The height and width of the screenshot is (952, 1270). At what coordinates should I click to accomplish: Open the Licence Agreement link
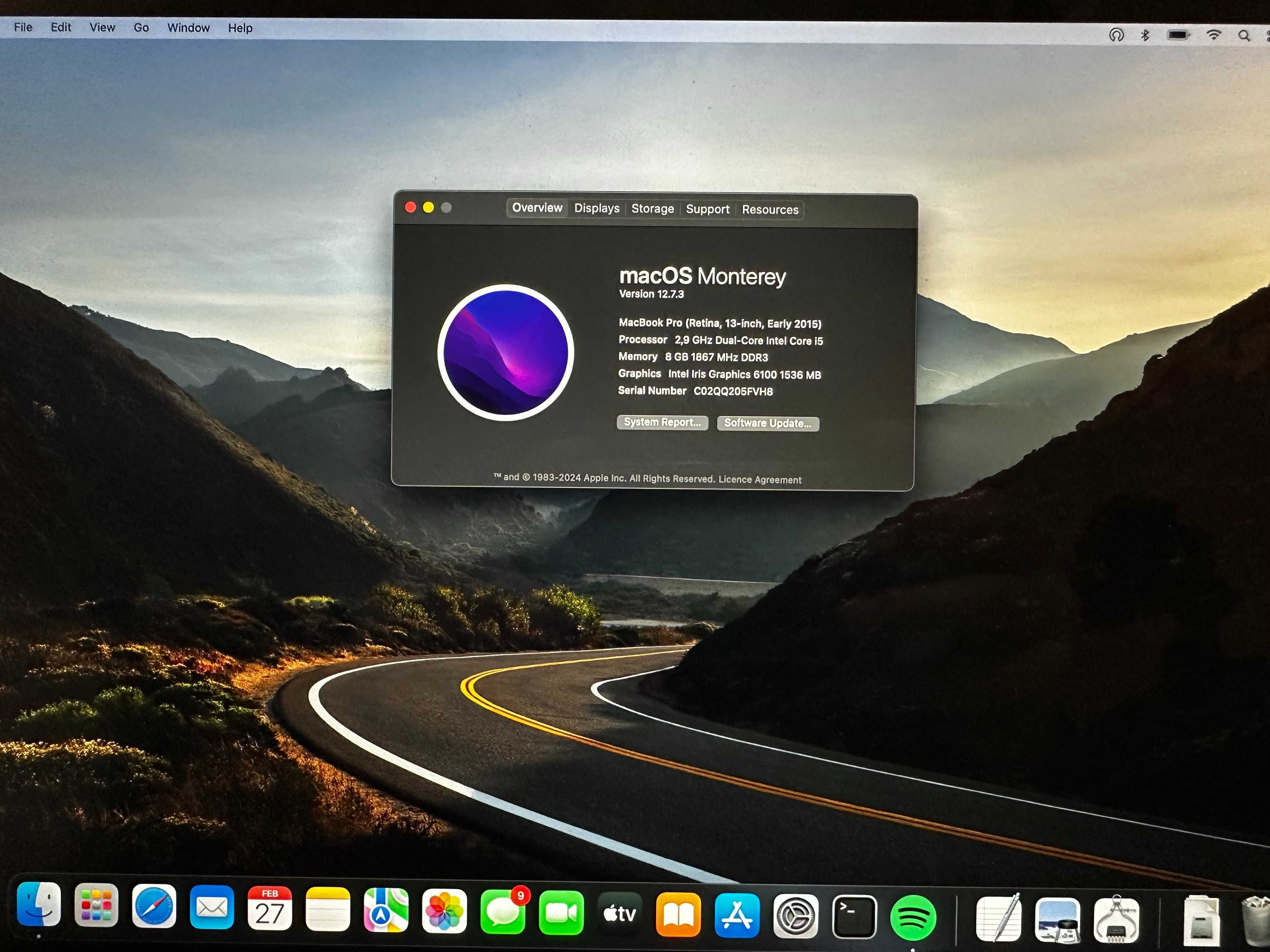[760, 480]
